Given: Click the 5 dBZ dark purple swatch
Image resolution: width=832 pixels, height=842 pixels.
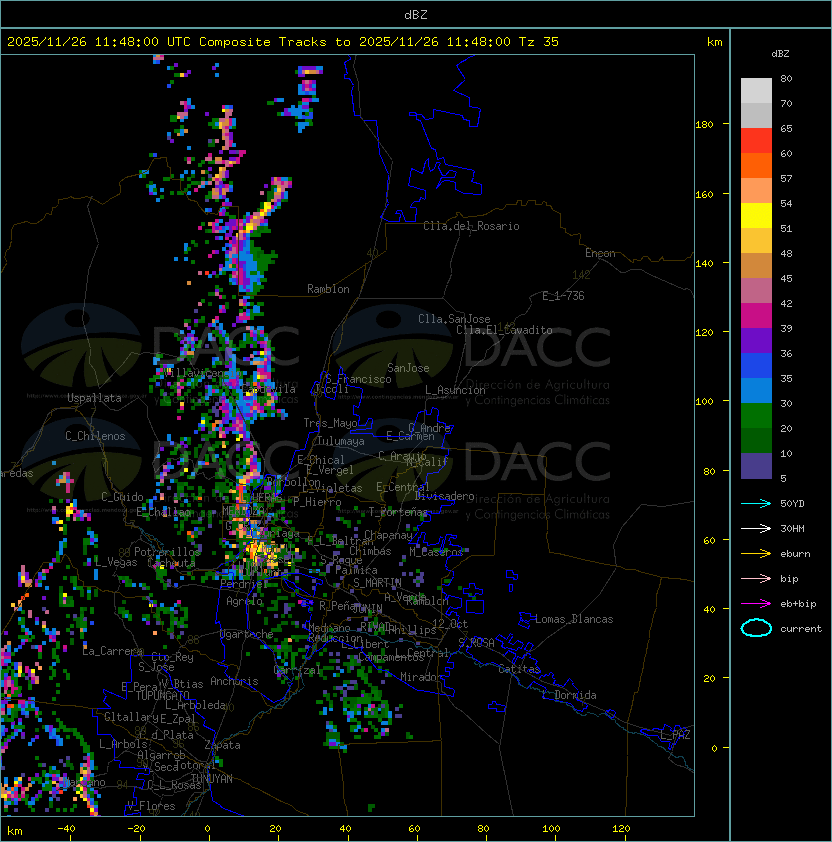Looking at the screenshot, I should [756, 466].
